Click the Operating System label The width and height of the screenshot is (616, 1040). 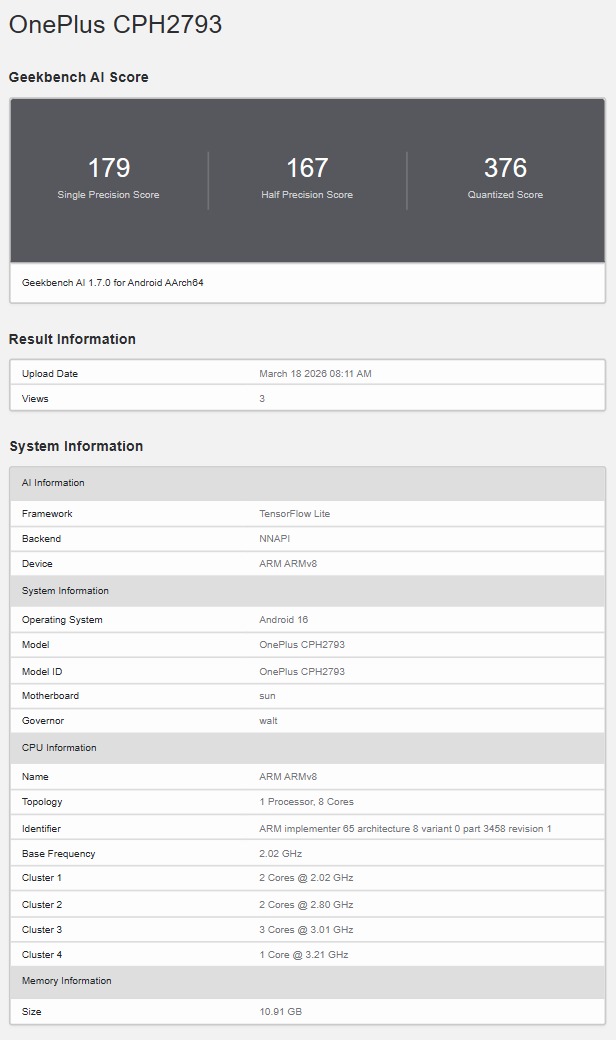pos(62,619)
